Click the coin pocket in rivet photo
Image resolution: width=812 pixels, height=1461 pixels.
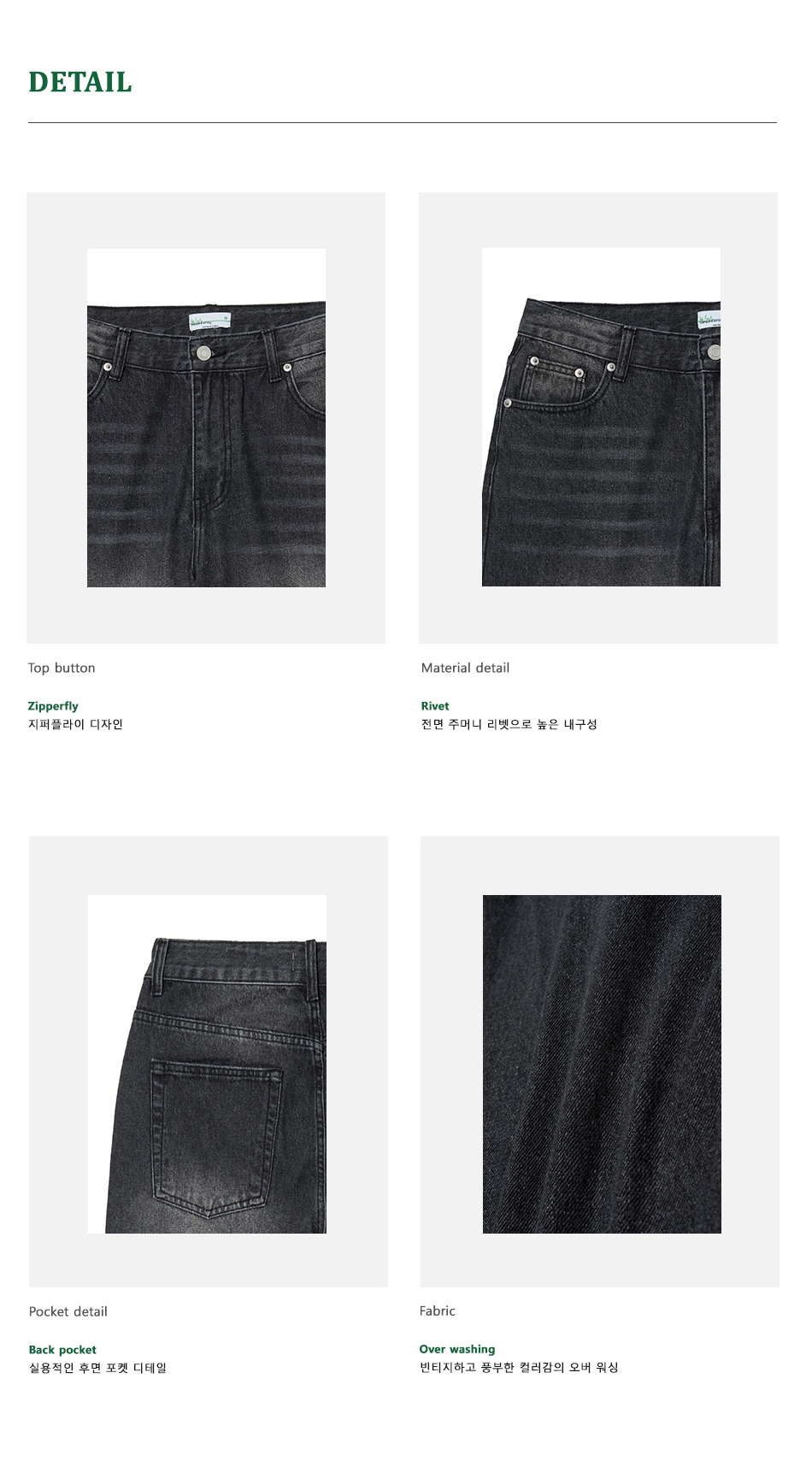point(556,380)
